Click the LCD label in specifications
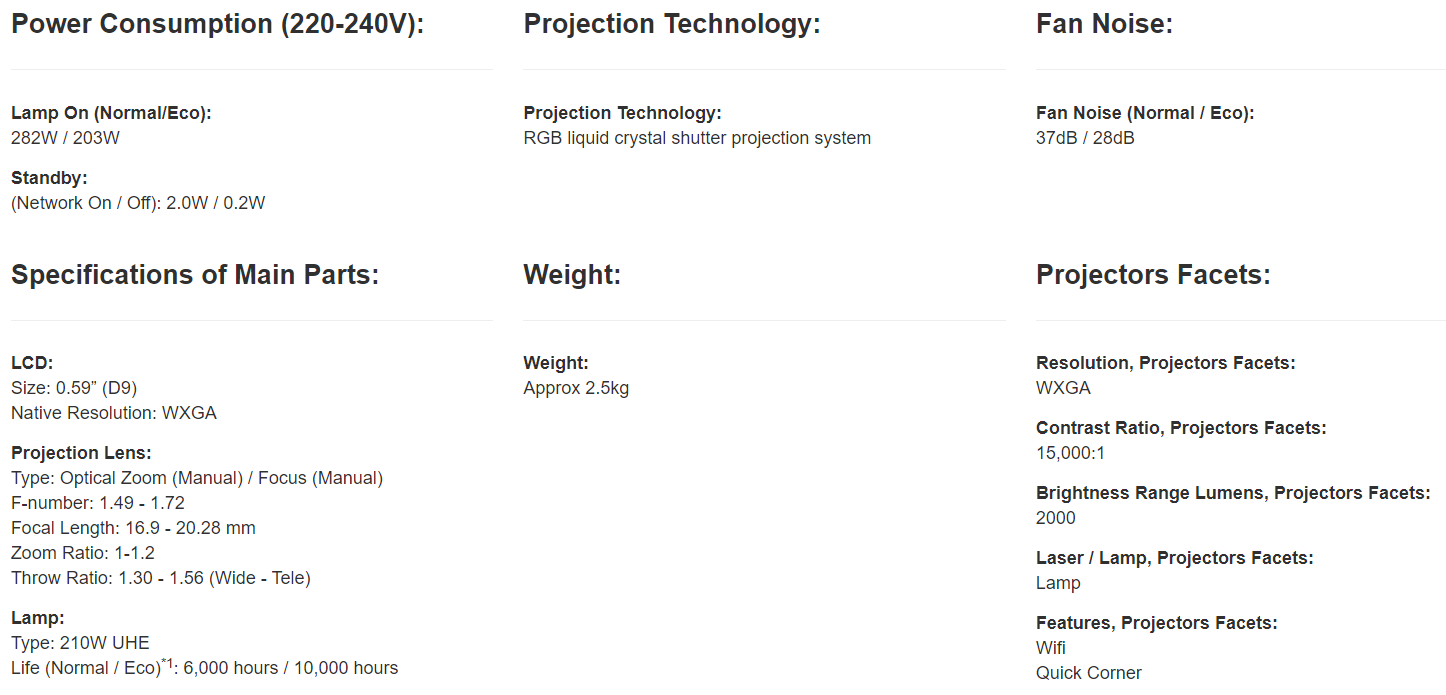 point(32,363)
